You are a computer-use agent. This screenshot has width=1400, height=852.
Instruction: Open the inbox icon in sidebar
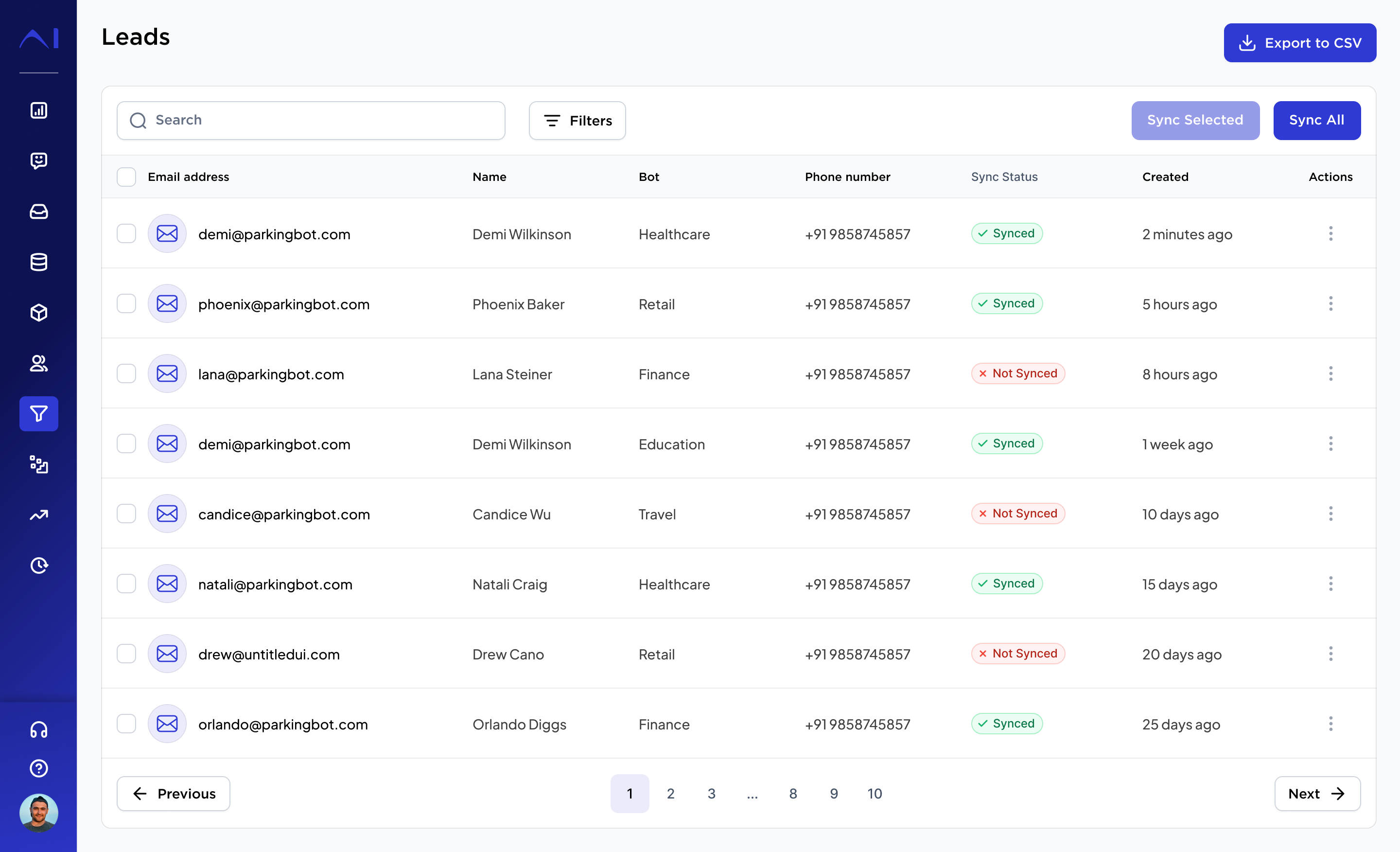tap(38, 212)
